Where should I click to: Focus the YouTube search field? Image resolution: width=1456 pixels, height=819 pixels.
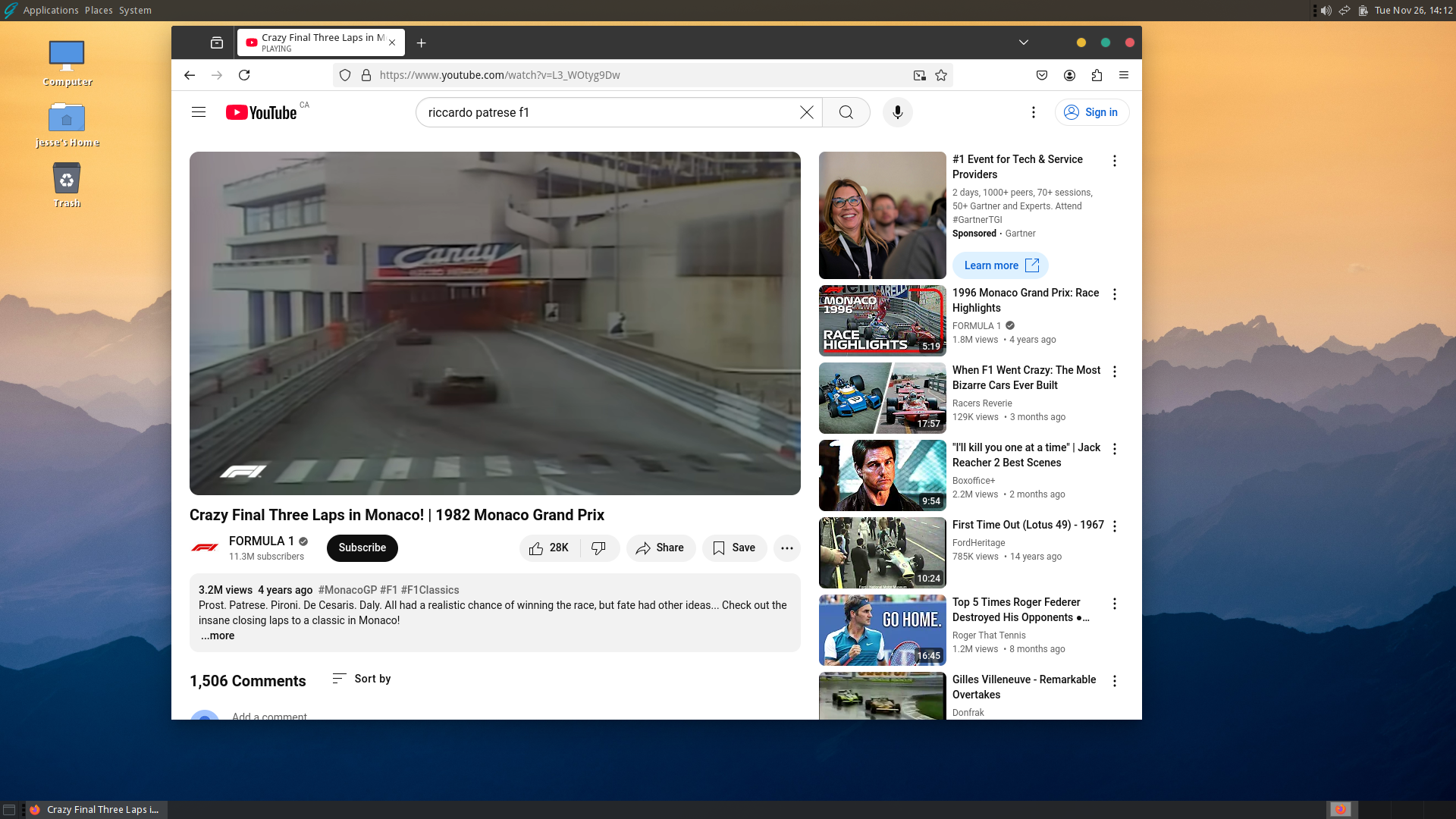(610, 112)
